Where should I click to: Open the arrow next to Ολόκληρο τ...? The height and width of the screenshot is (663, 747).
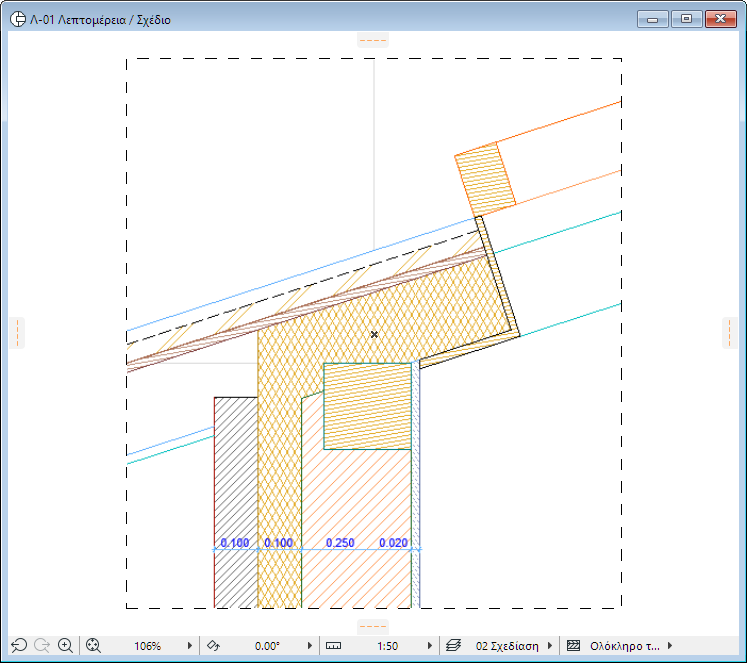[x=670, y=645]
